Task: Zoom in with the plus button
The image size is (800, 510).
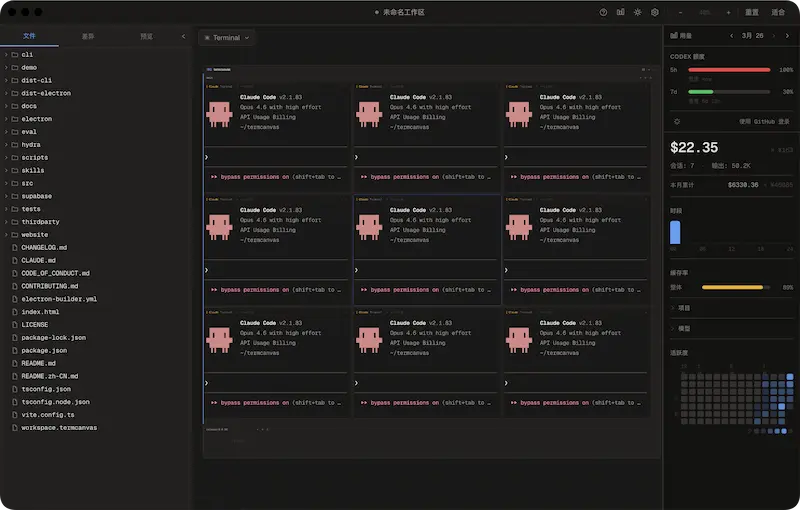Action: point(729,12)
